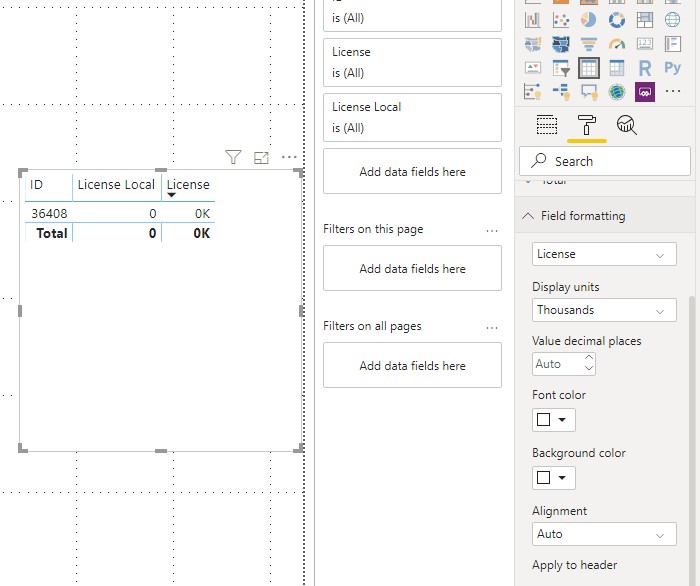Increase Value decimal places with up arrow
This screenshot has width=700, height=586.
click(x=589, y=358)
